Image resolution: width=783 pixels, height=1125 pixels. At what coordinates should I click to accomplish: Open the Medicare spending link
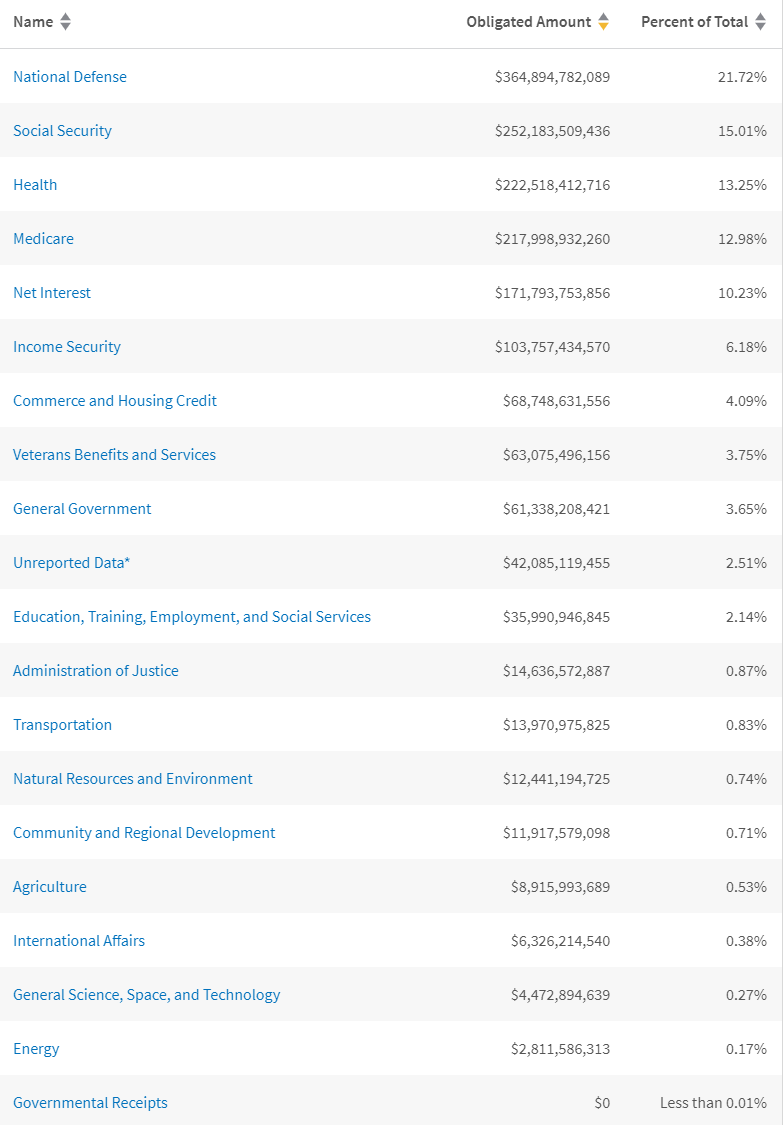(x=43, y=239)
